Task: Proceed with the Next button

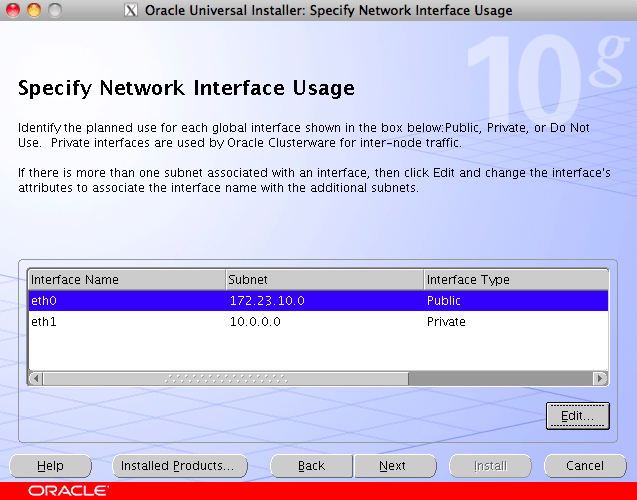Action: click(x=392, y=466)
